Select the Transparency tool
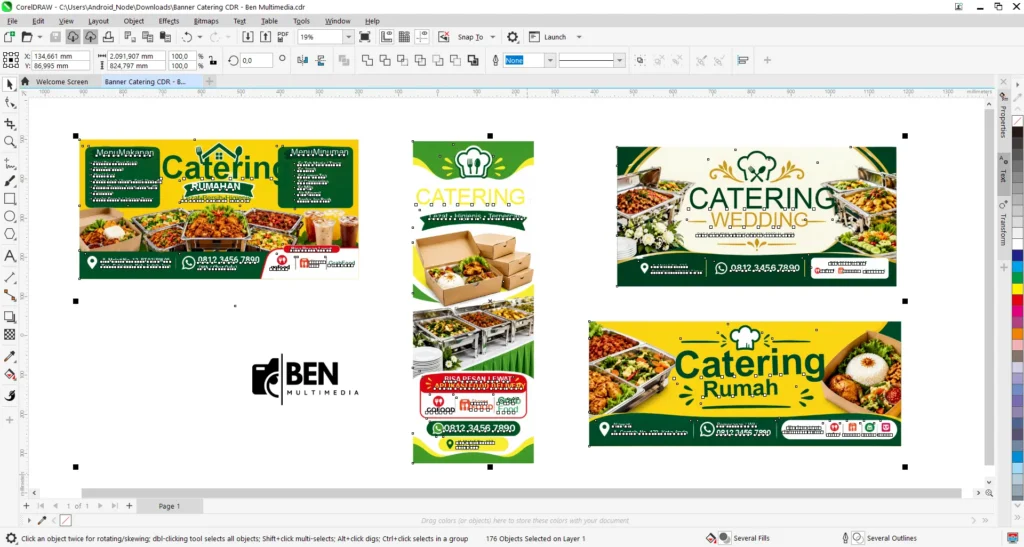The height and width of the screenshot is (547, 1024). tap(10, 334)
